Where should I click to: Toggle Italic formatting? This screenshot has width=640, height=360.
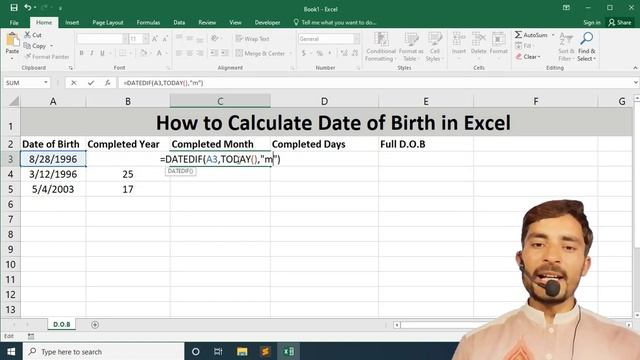(92, 53)
